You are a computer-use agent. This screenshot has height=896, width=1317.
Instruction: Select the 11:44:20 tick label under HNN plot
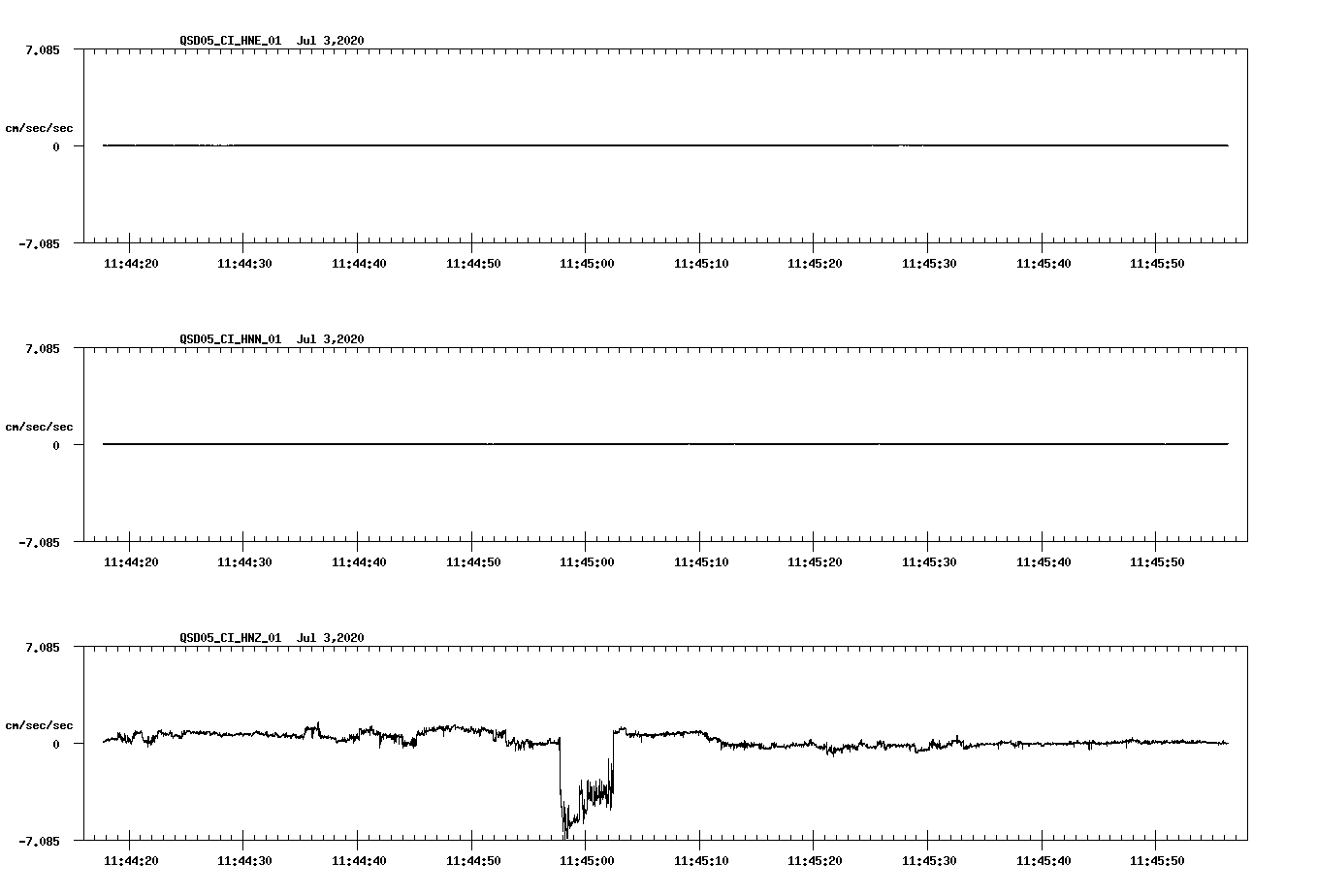130,562
